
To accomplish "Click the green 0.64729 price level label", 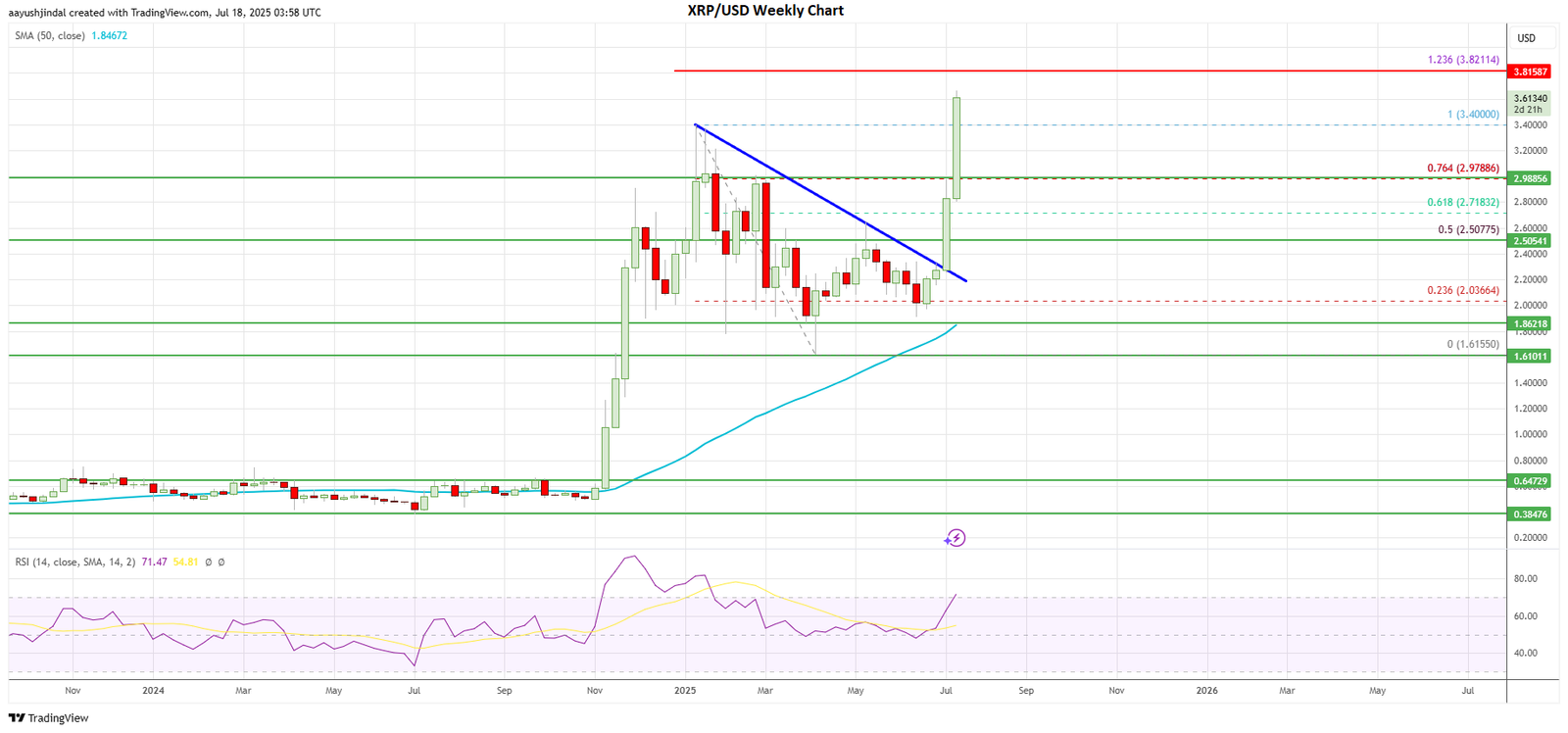I will pyautogui.click(x=1530, y=481).
